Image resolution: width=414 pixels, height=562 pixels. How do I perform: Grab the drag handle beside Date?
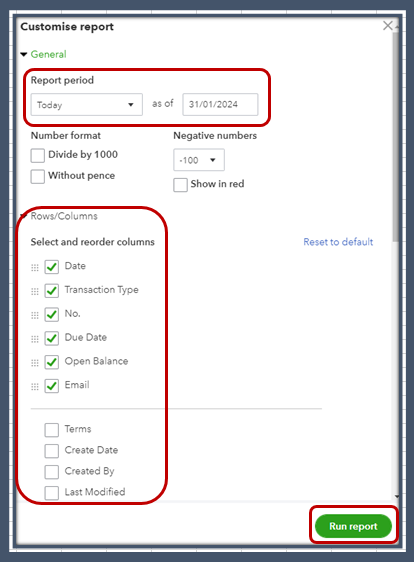coord(35,267)
